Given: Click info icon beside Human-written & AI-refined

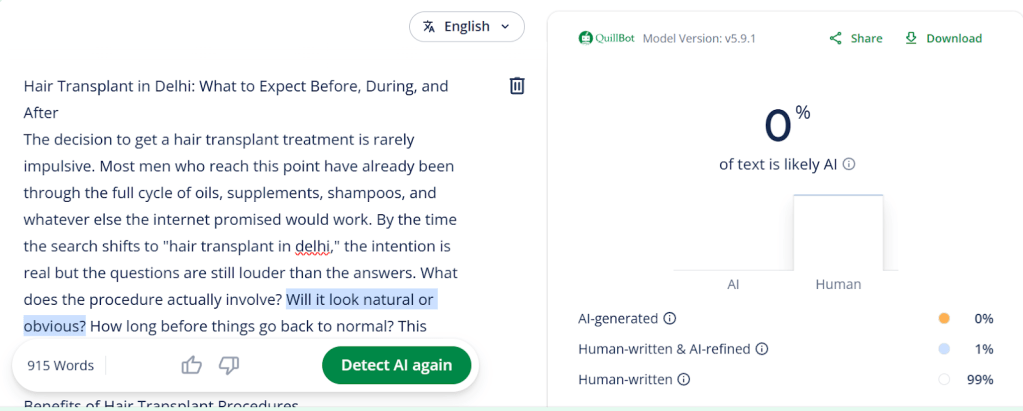Looking at the screenshot, I should tap(762, 349).
